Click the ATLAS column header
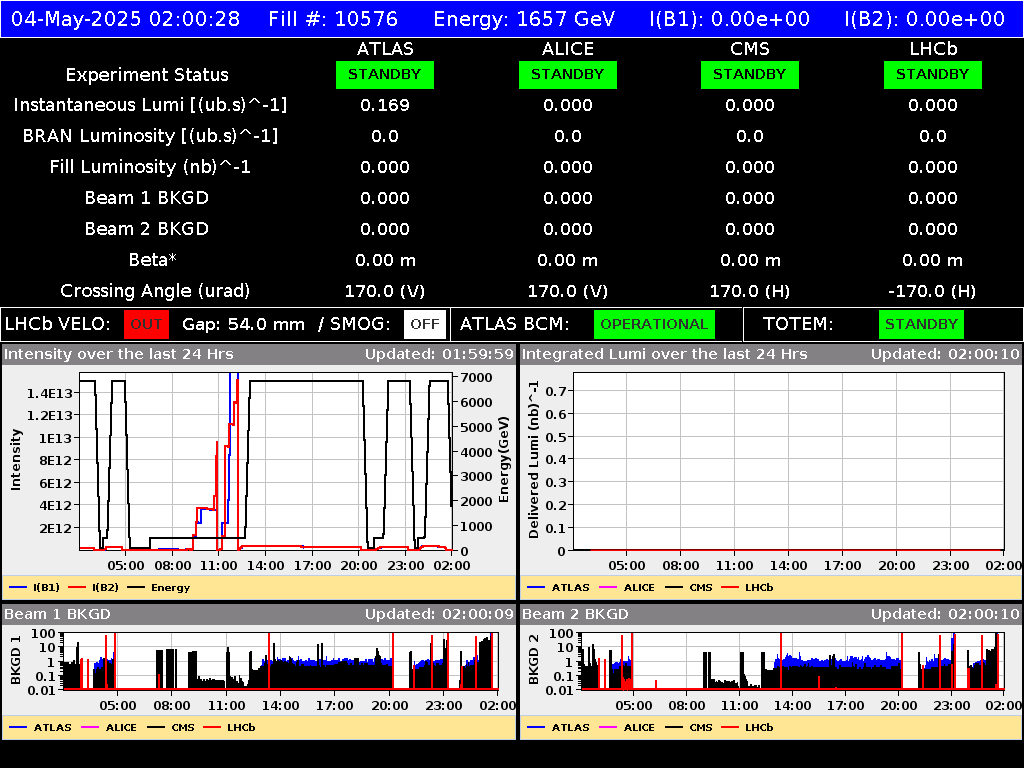1024x768 pixels. pos(385,49)
